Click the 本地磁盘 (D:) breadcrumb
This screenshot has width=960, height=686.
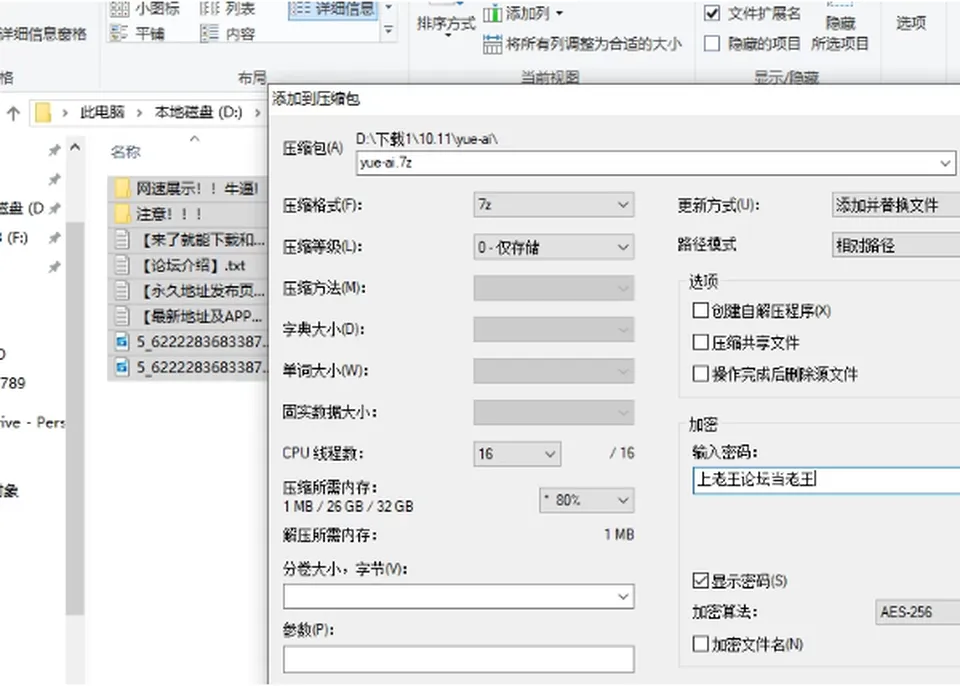point(198,113)
